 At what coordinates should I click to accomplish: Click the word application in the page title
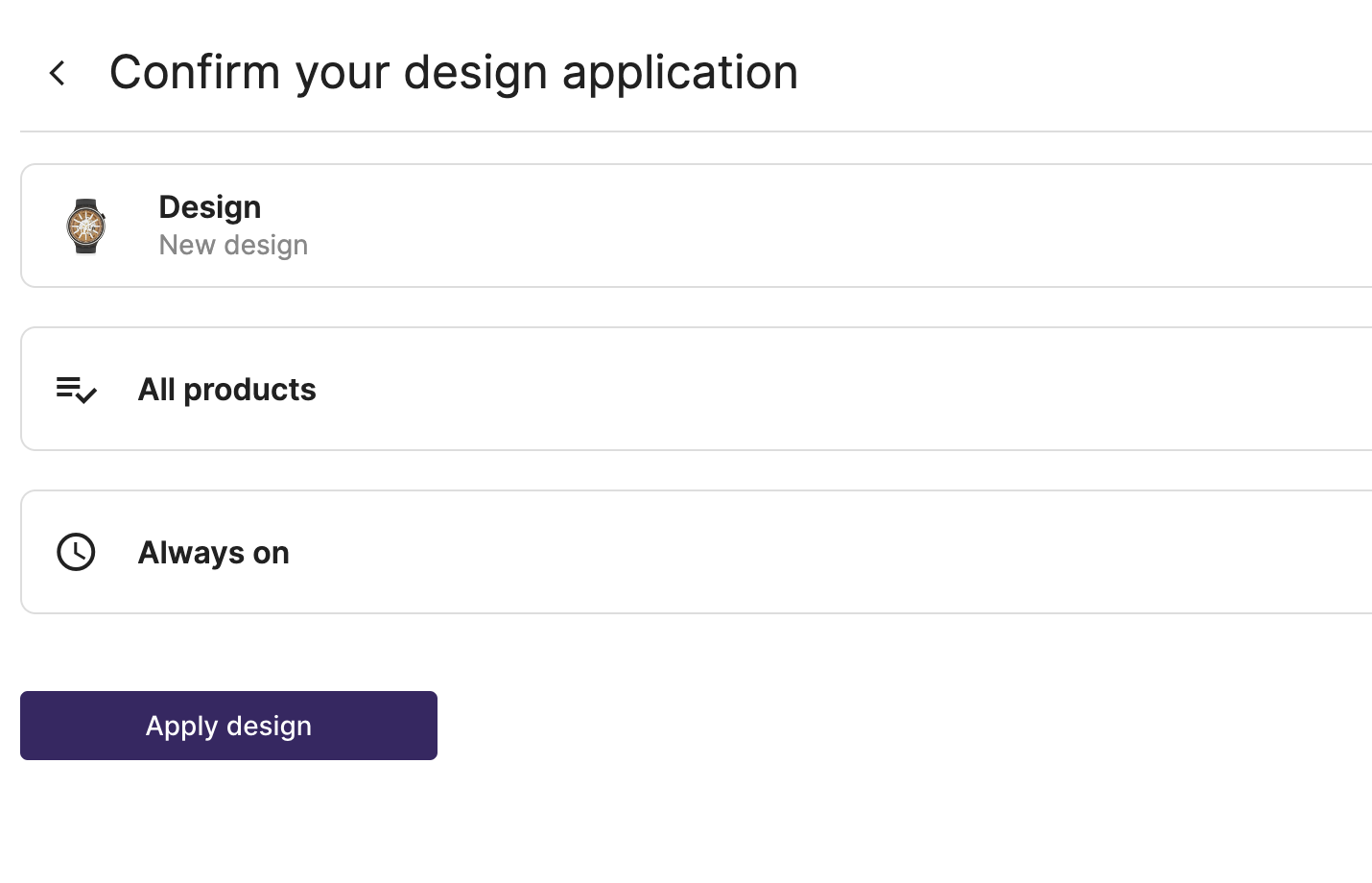(x=680, y=74)
